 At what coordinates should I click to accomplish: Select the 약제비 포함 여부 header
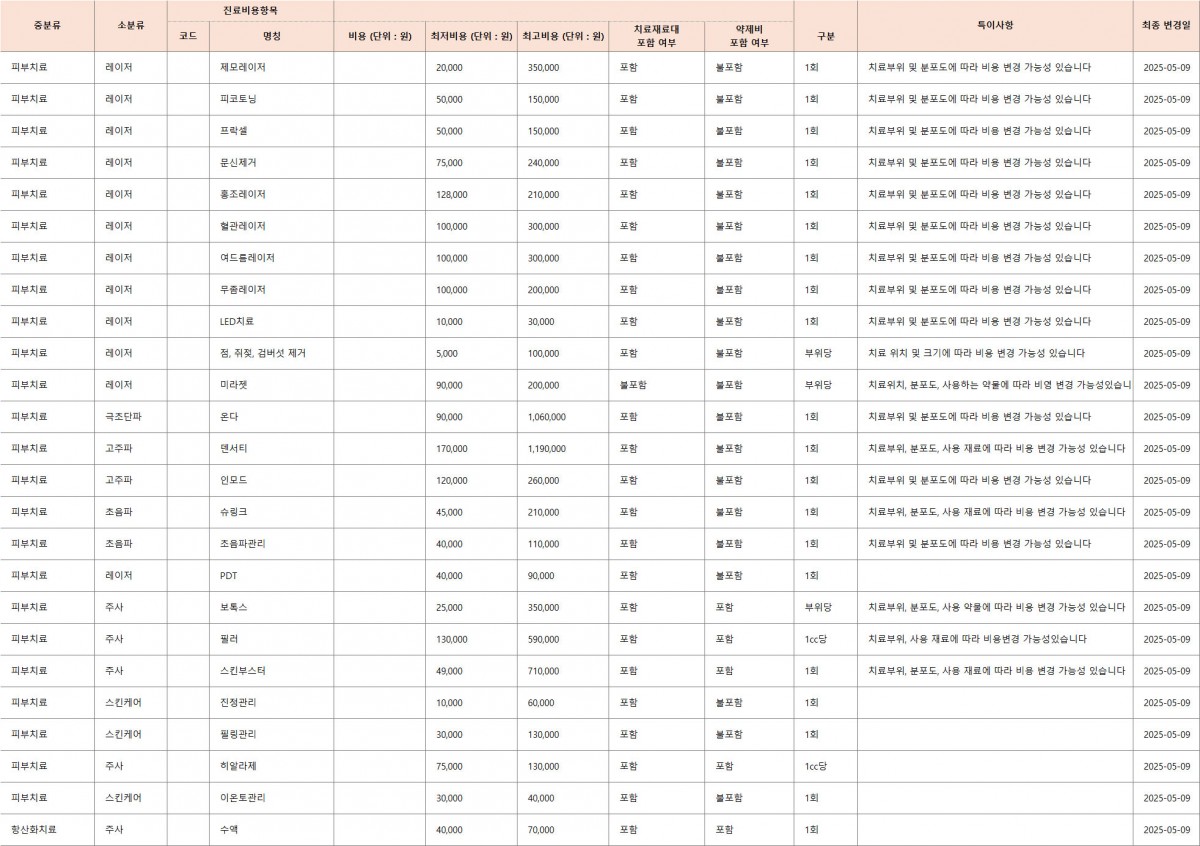click(x=749, y=36)
